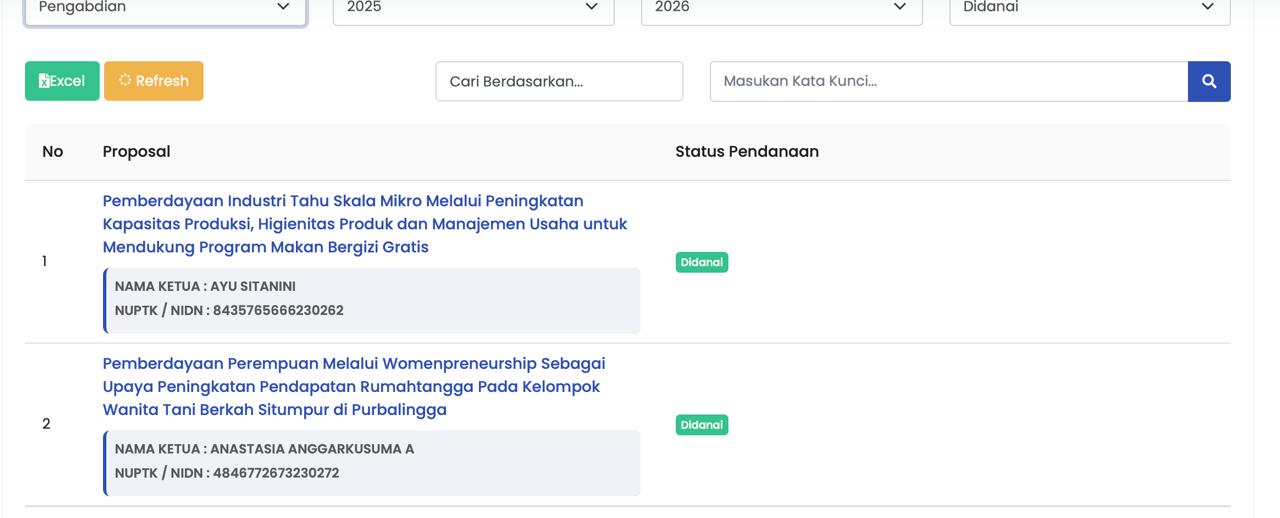
Task: Click the Proposal column header
Action: [136, 151]
